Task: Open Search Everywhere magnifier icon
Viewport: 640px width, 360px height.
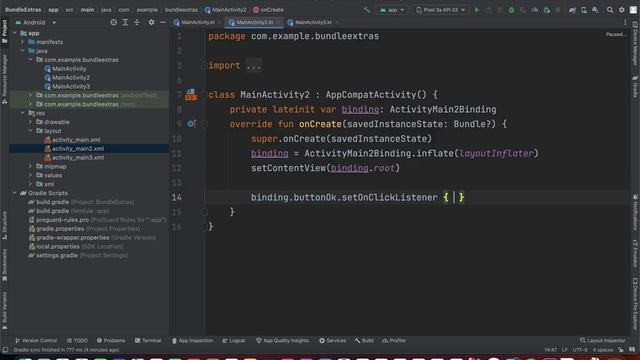Action: click(610, 10)
